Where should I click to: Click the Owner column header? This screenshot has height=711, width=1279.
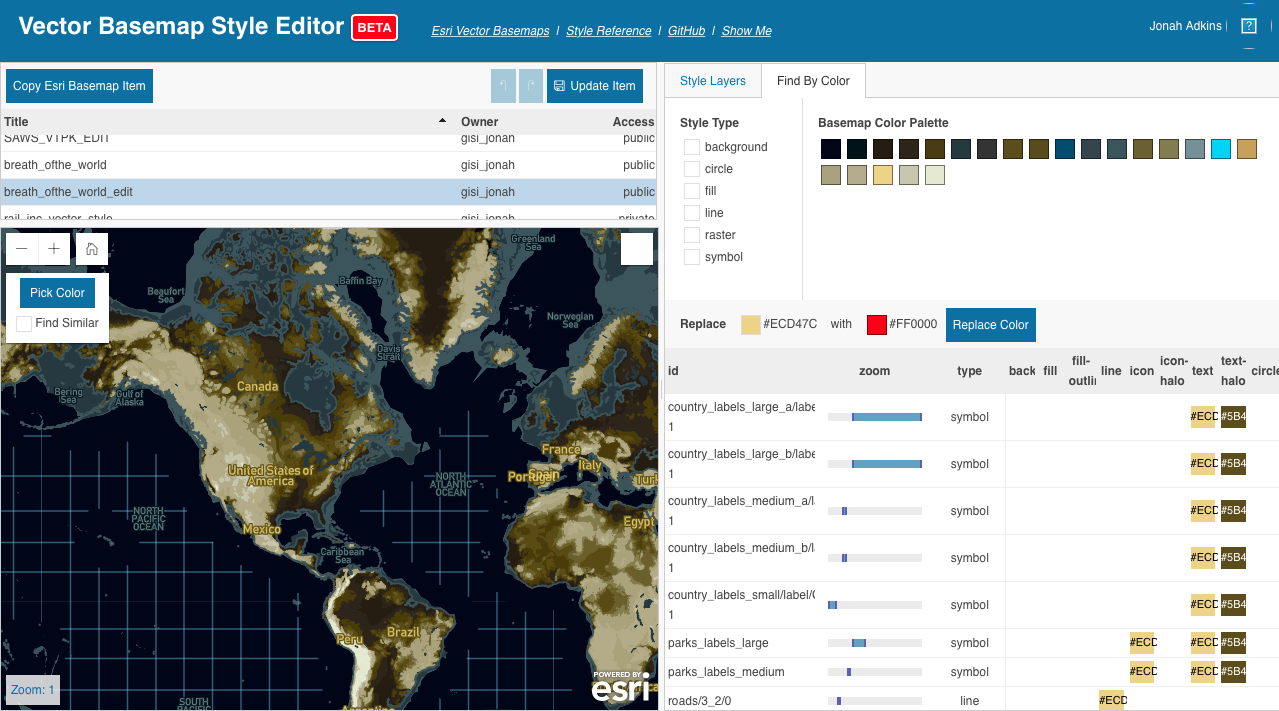point(479,122)
